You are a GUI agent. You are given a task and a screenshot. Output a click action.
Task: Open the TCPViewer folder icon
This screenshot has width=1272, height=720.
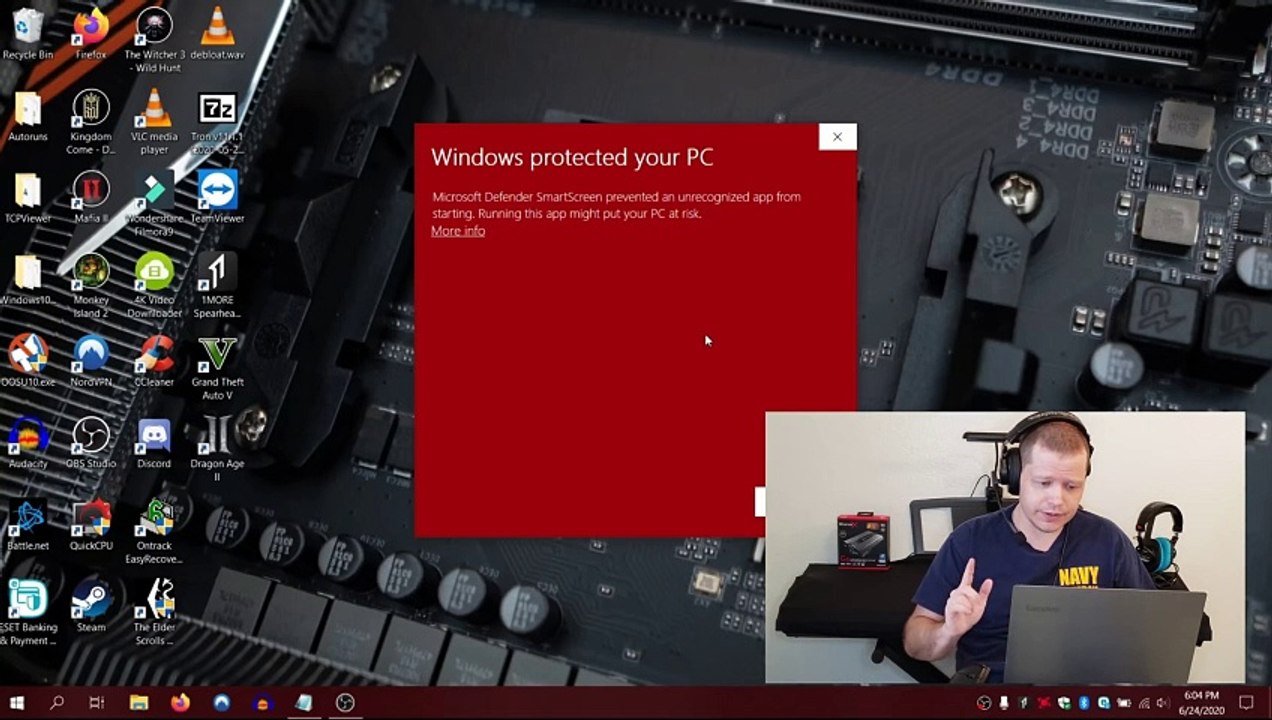click(x=28, y=198)
